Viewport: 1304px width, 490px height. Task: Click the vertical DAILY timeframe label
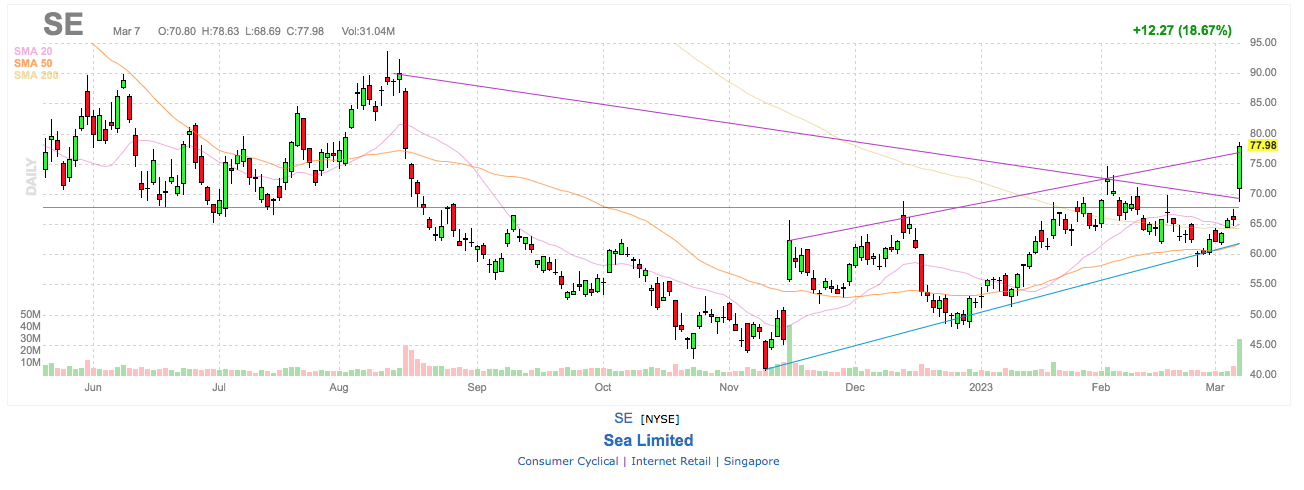30,176
